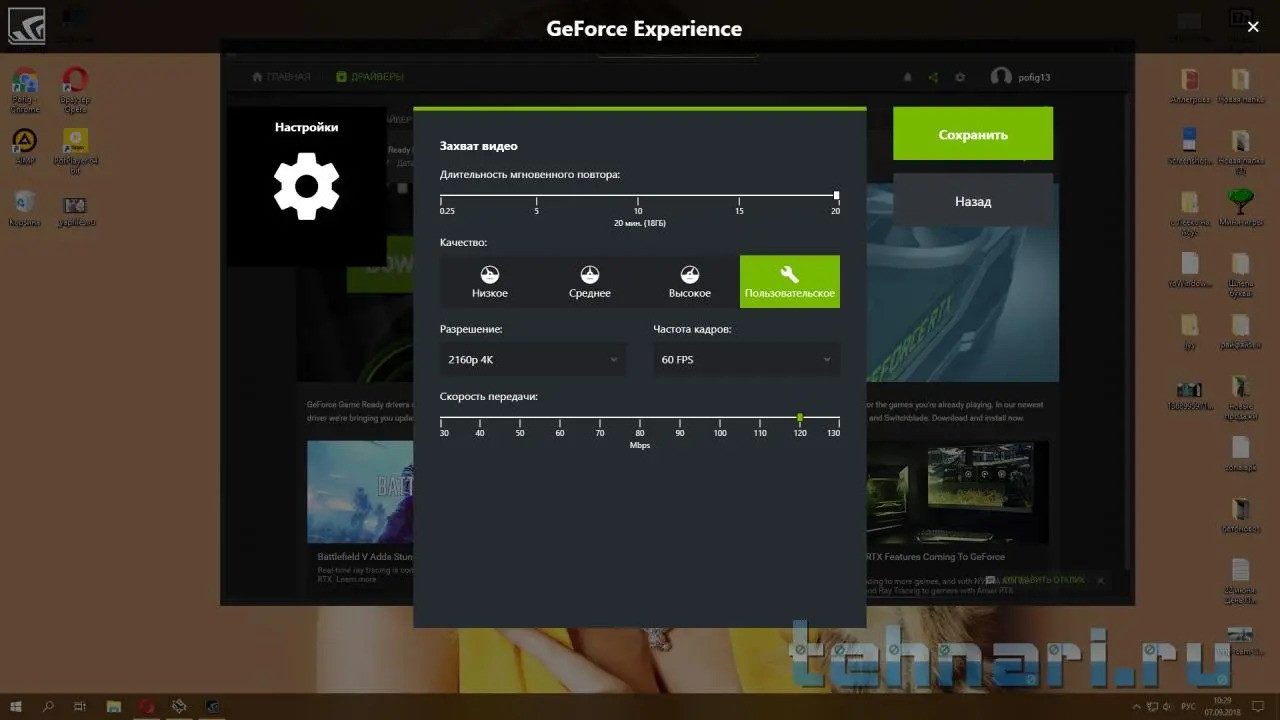Click the green bitrate slider handle
This screenshot has width=1280, height=720.
800,417
